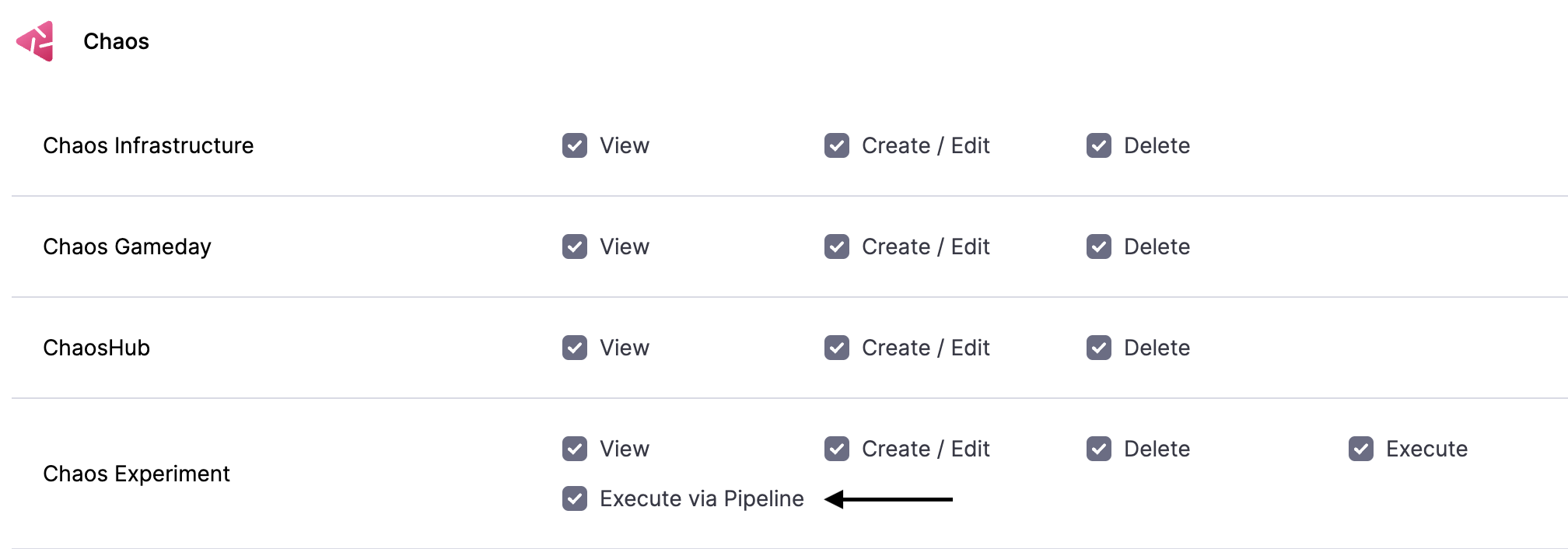Uncheck View permission for Chaos Infrastructure

coord(574,145)
